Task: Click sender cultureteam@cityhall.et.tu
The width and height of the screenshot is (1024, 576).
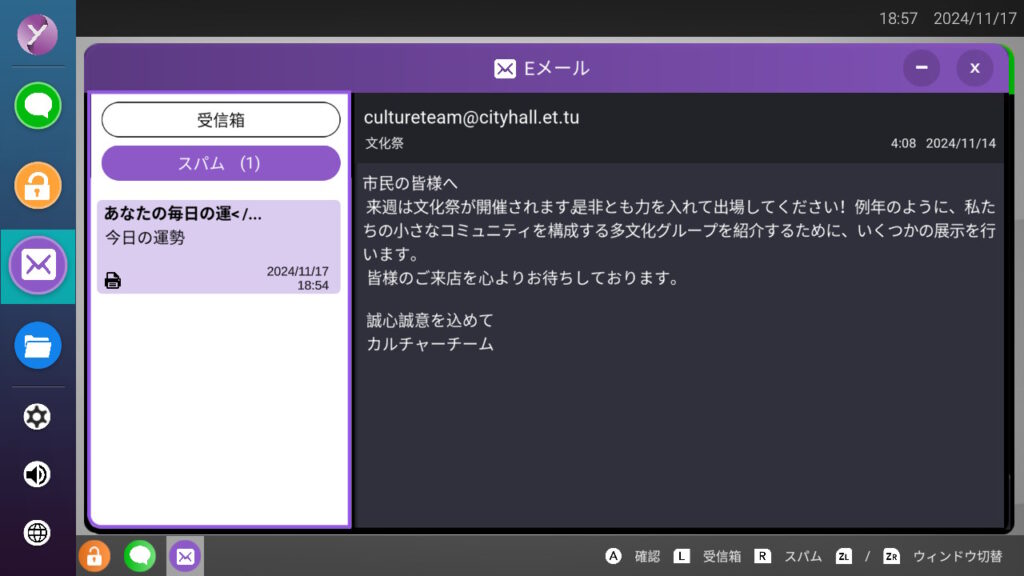Action: click(472, 118)
